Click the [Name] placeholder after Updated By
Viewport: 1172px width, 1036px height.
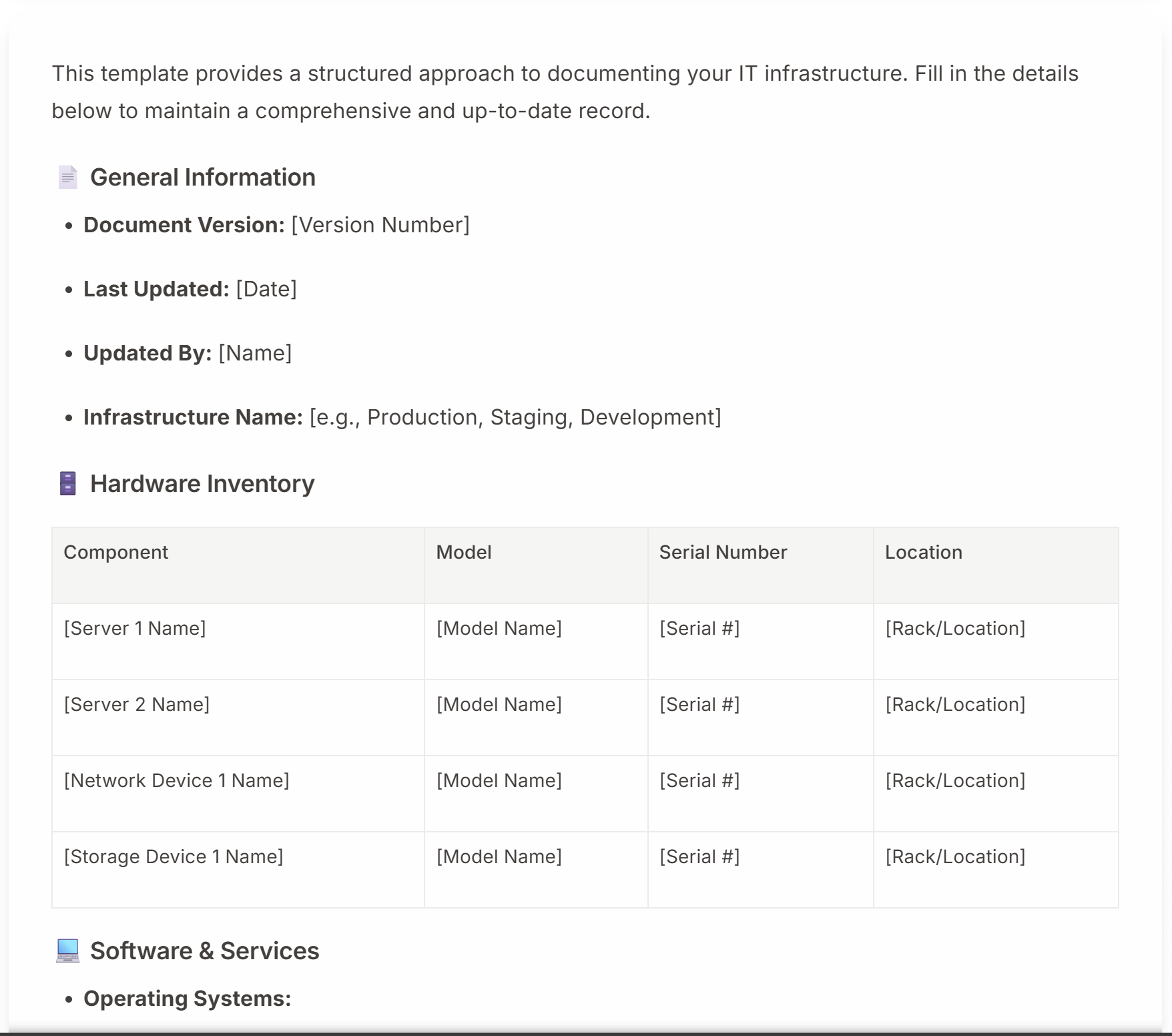[255, 354]
